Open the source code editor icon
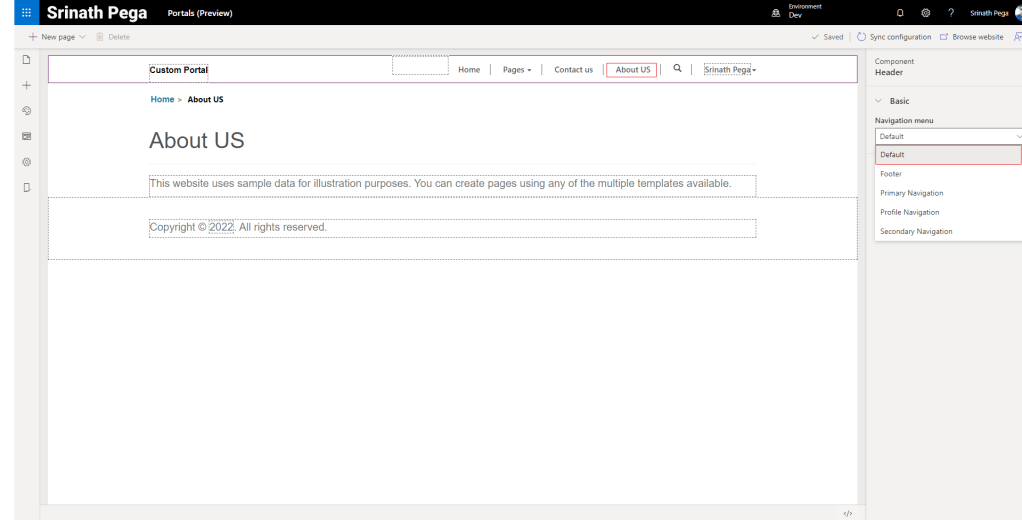The width and height of the screenshot is (1022, 520). pos(849,513)
